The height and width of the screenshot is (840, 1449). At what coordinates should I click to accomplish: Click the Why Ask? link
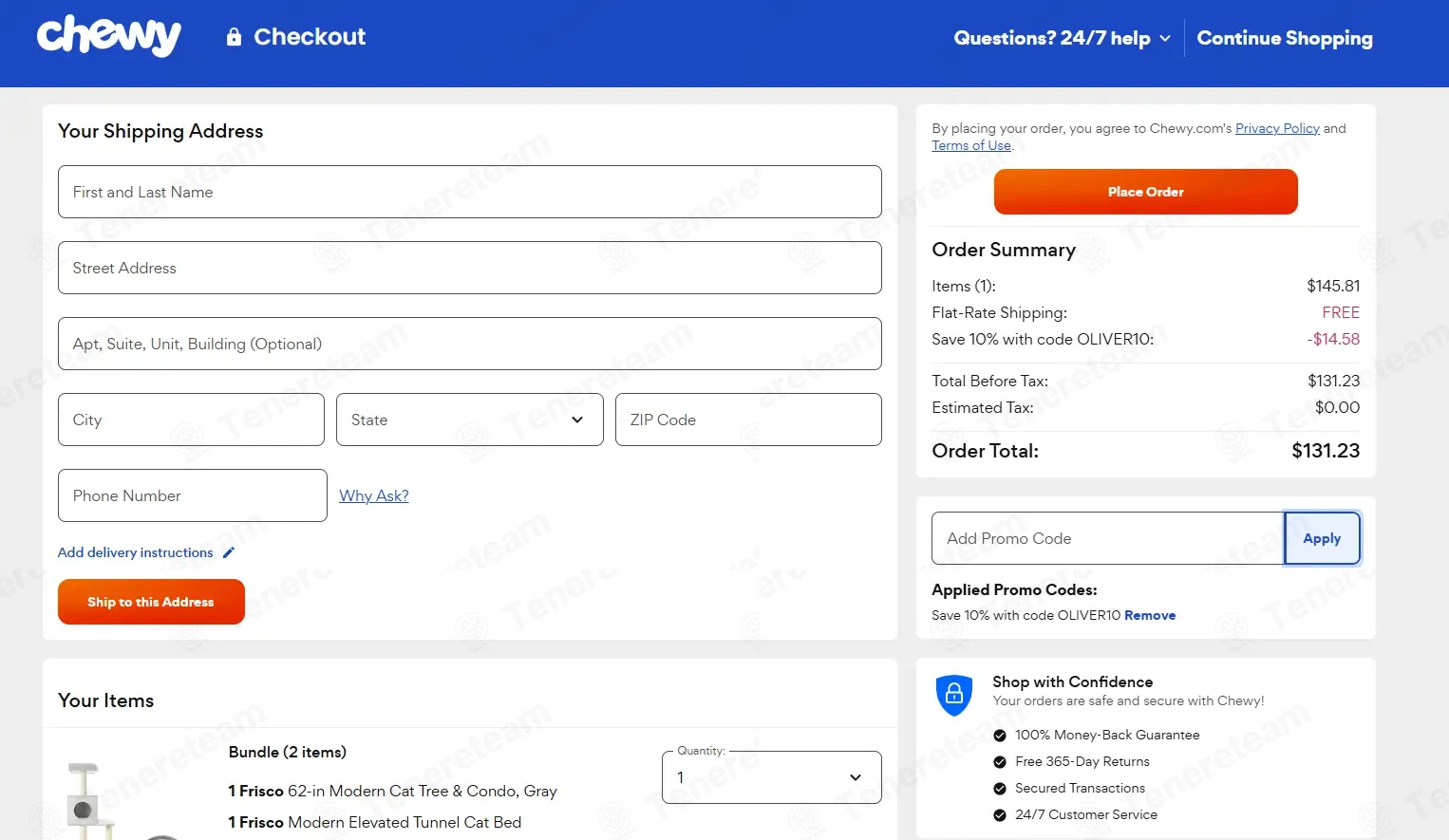click(x=374, y=495)
